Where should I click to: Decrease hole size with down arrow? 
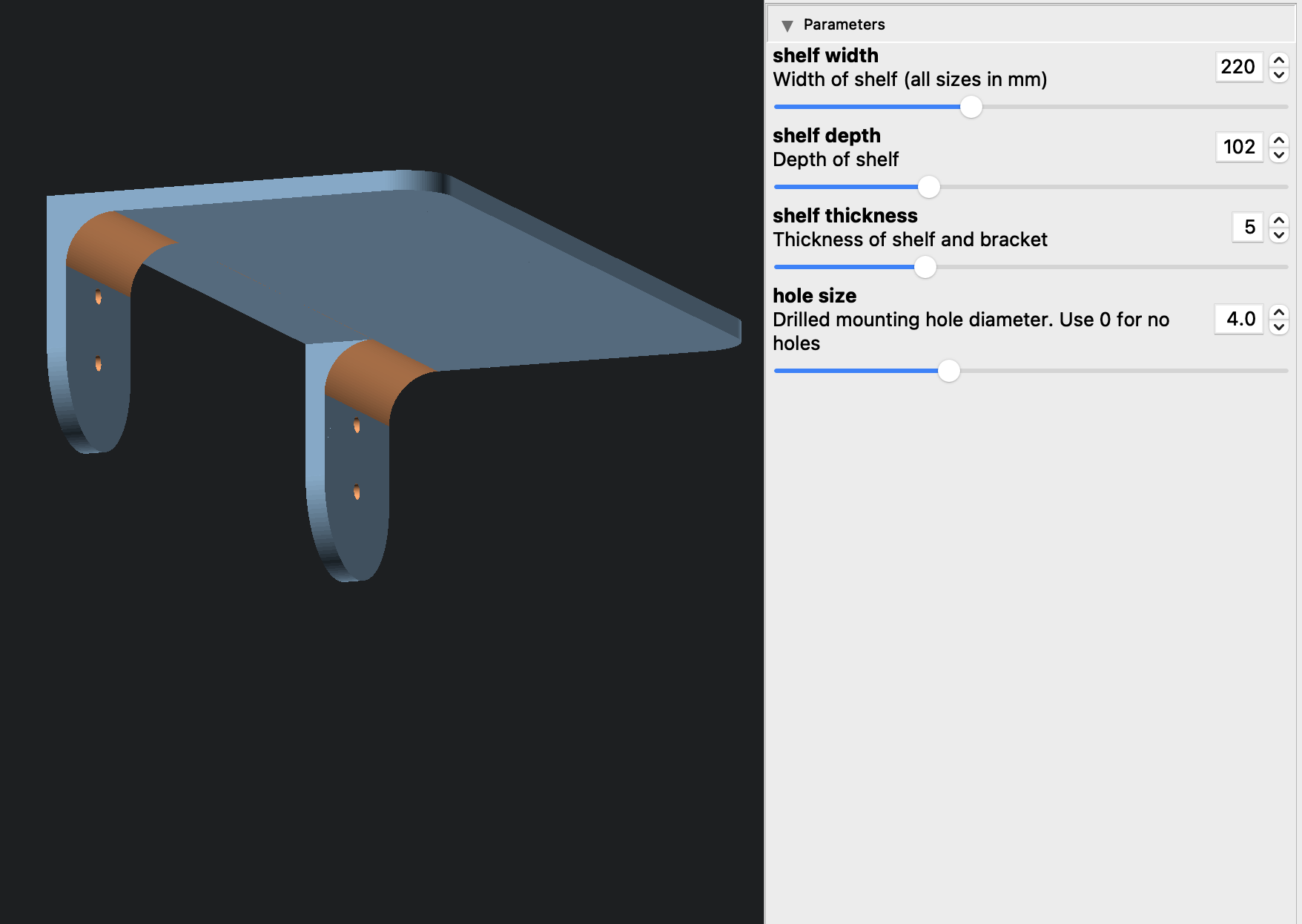1279,327
